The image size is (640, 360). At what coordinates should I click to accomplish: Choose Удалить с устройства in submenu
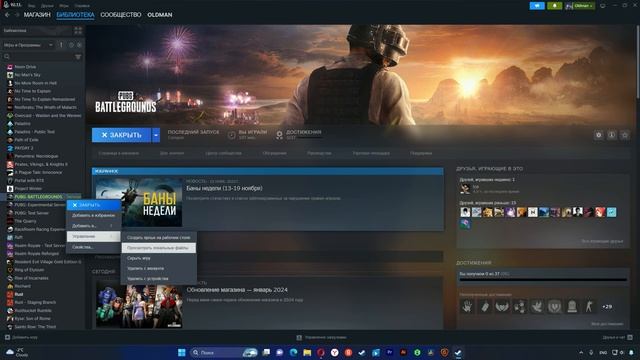(x=158, y=279)
